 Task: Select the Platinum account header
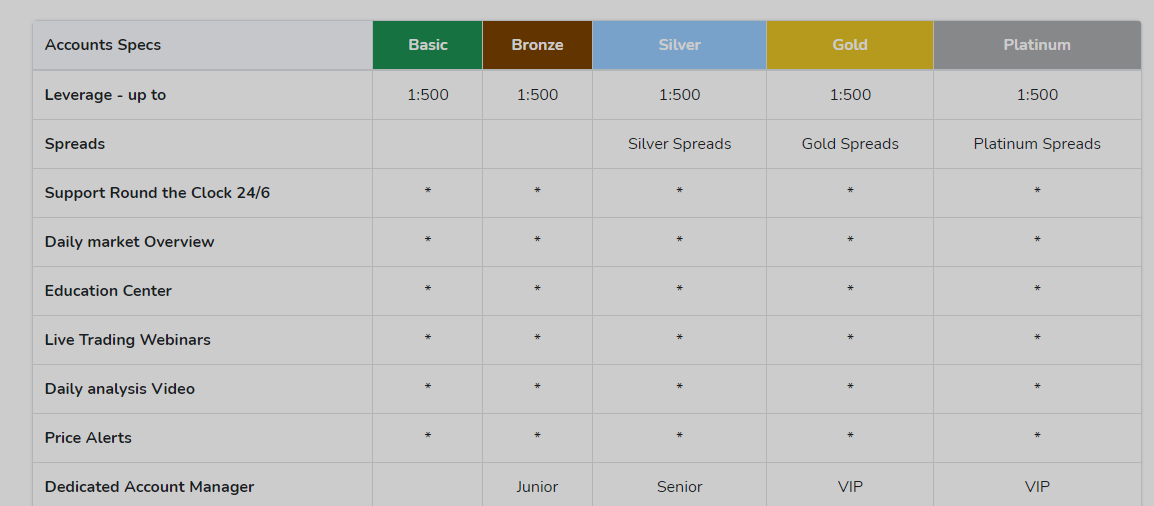tap(1037, 45)
